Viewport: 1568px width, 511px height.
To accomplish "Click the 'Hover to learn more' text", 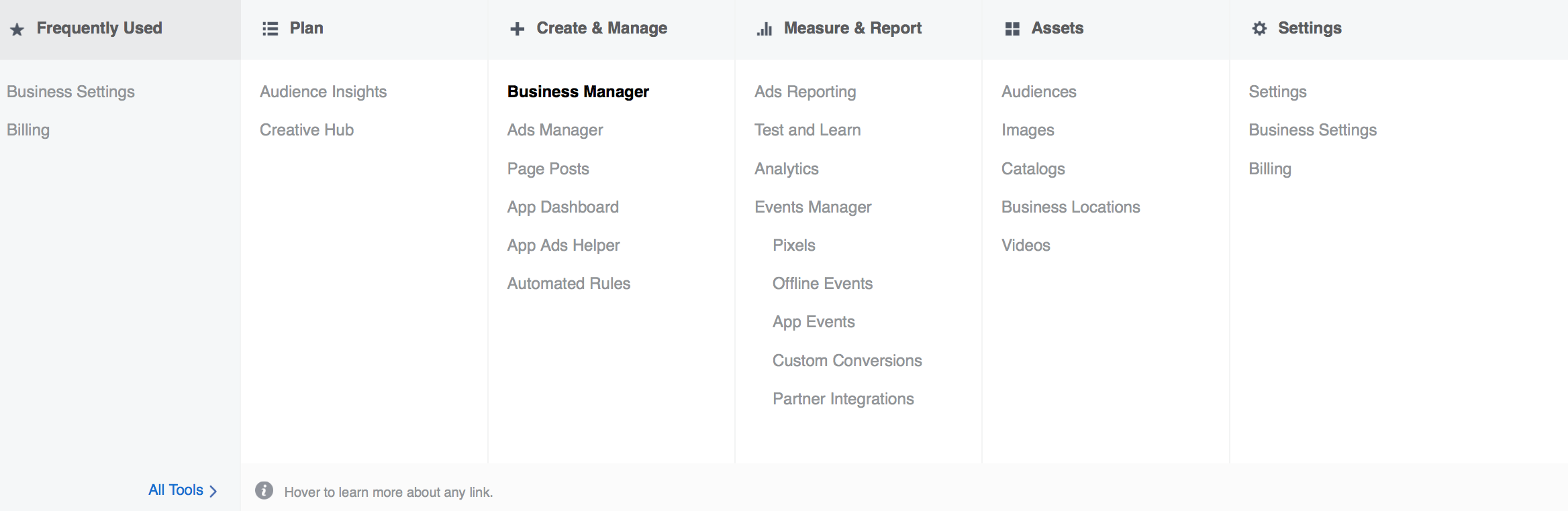I will tap(389, 492).
